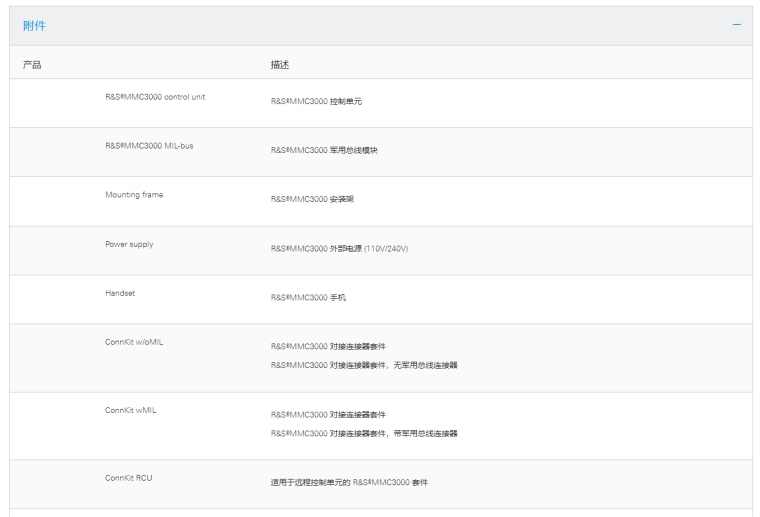Click the R&S®MMC3000 手机 description
The image size is (760, 517).
[x=309, y=298]
